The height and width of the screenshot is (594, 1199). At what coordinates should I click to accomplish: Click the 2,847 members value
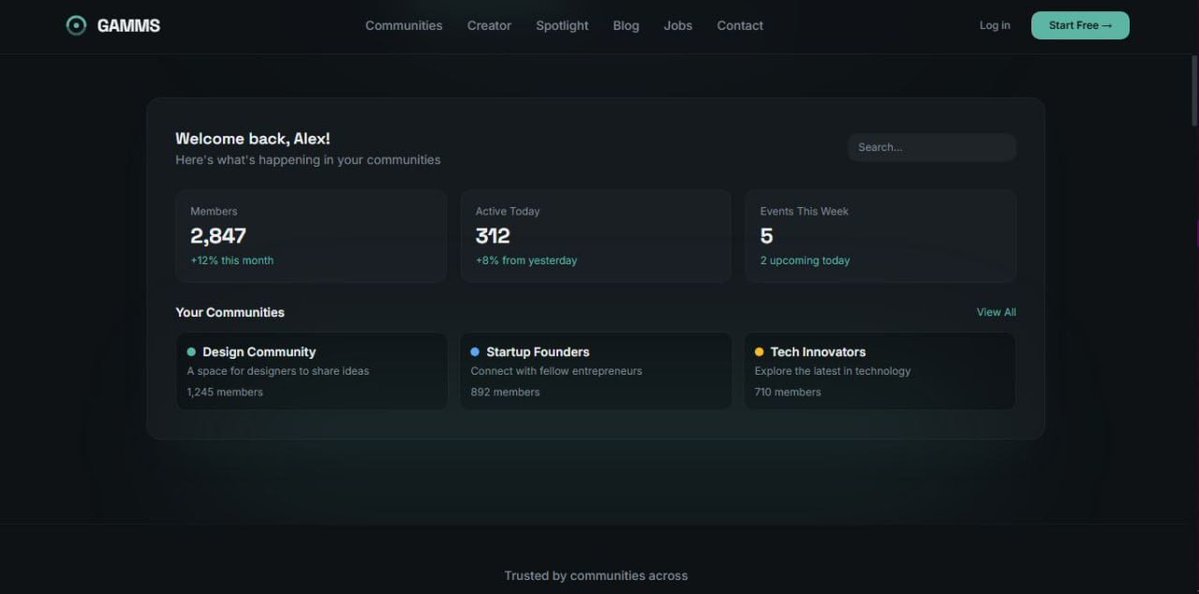tap(218, 235)
